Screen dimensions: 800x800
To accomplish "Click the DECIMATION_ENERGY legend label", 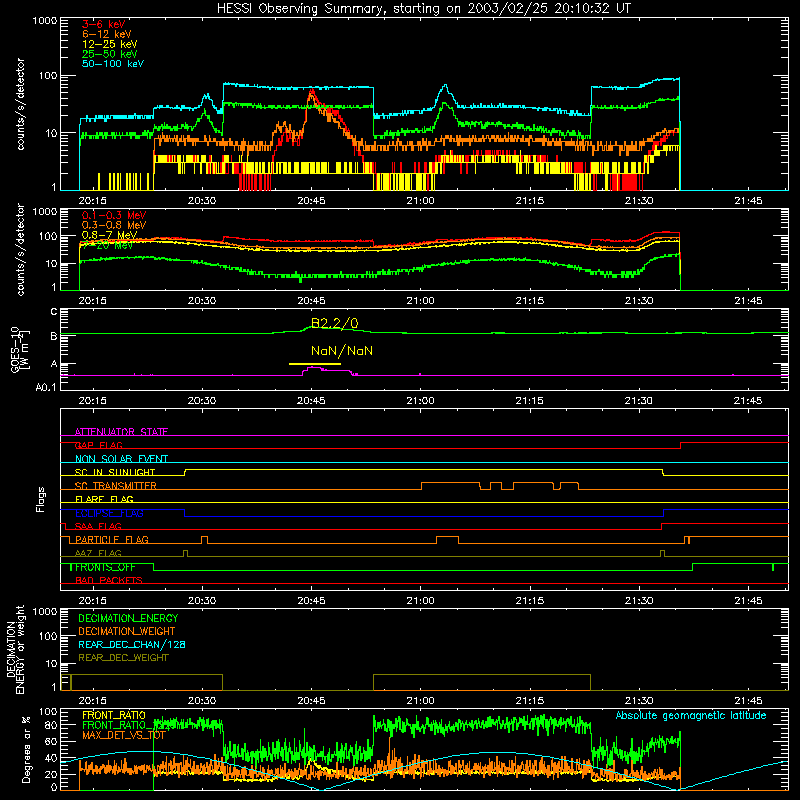I will [128, 618].
